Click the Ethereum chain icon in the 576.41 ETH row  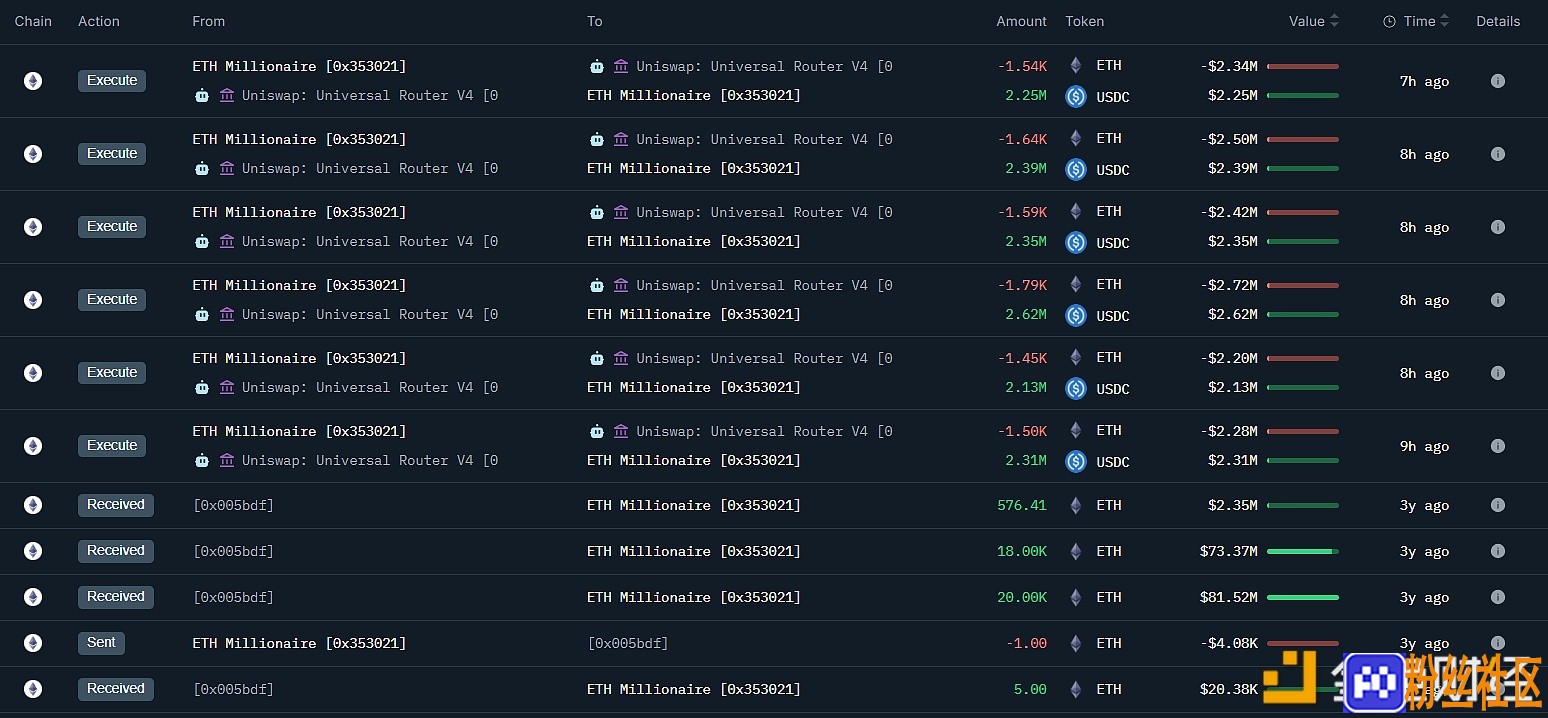click(33, 505)
